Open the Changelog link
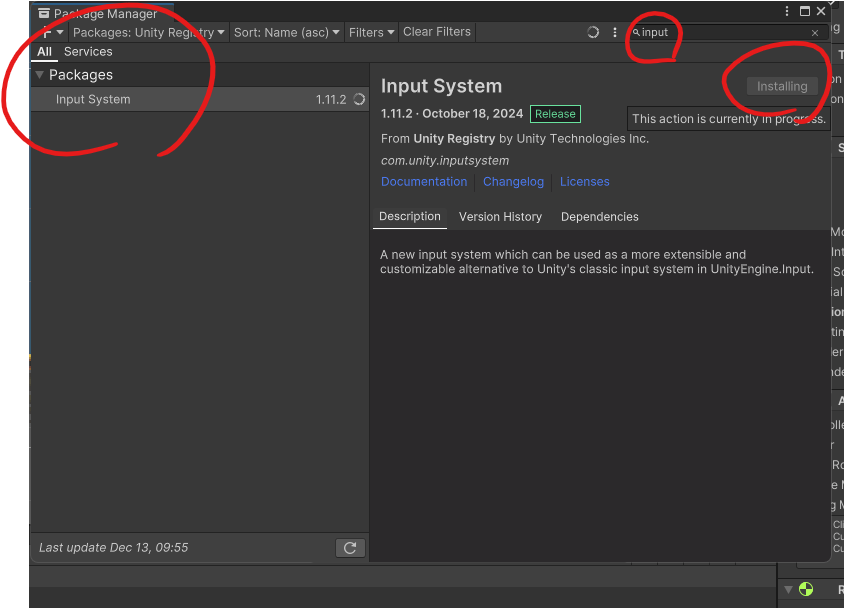 point(514,182)
